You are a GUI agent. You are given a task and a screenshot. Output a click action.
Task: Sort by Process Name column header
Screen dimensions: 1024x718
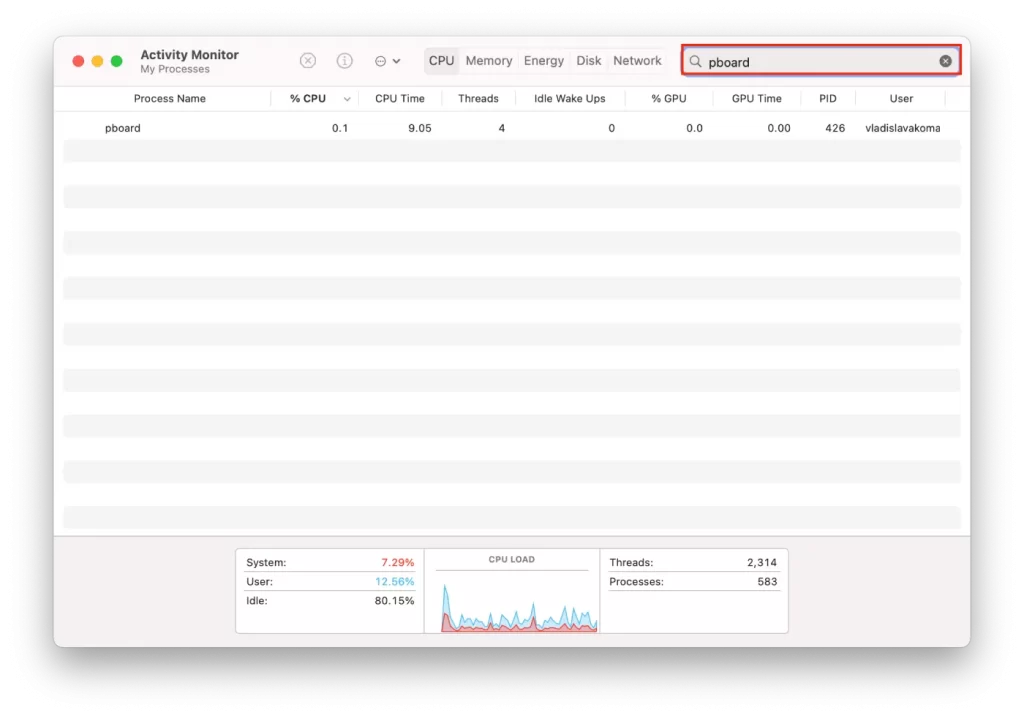point(169,99)
